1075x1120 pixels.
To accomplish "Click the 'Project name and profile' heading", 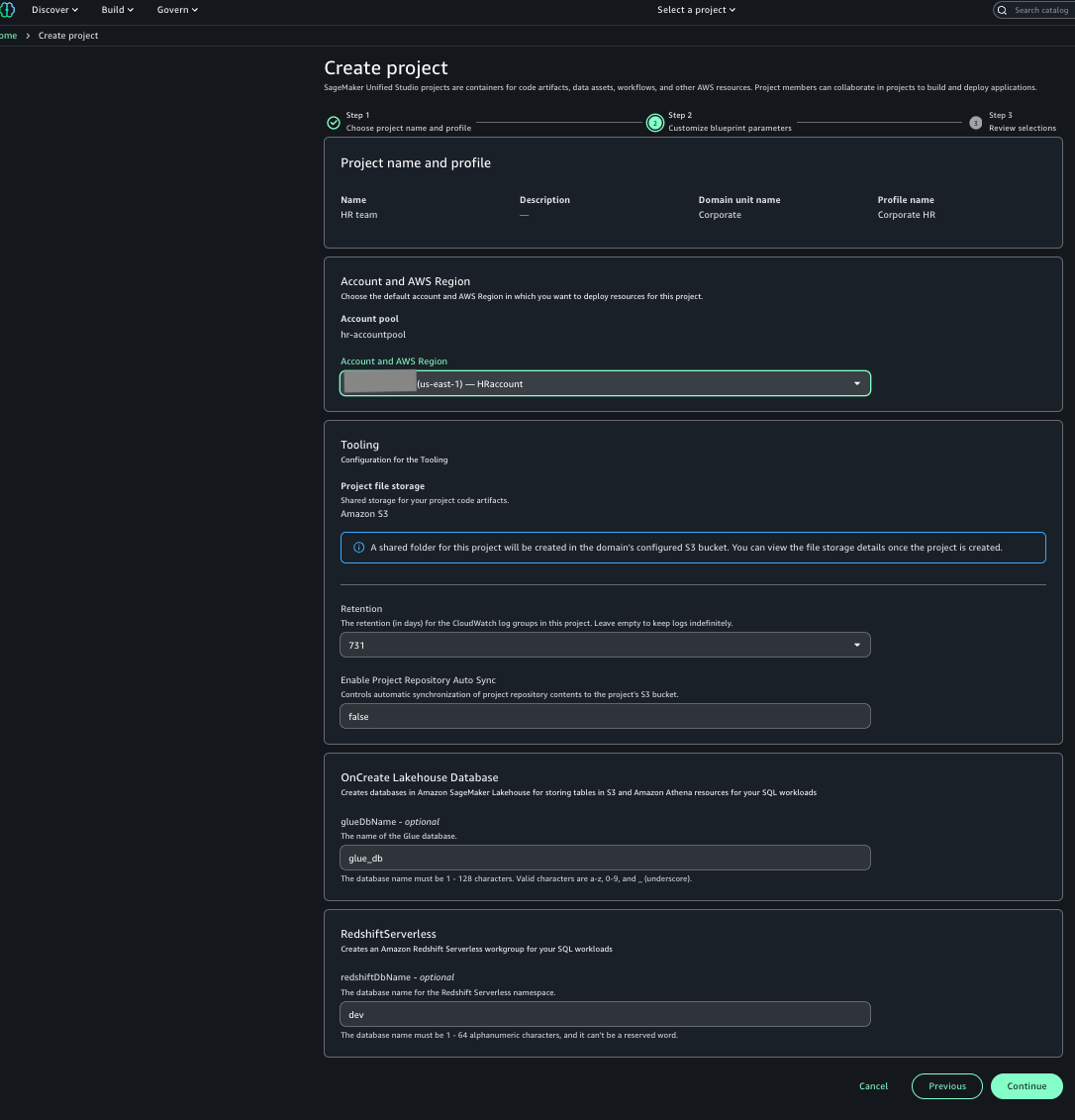I will click(416, 162).
